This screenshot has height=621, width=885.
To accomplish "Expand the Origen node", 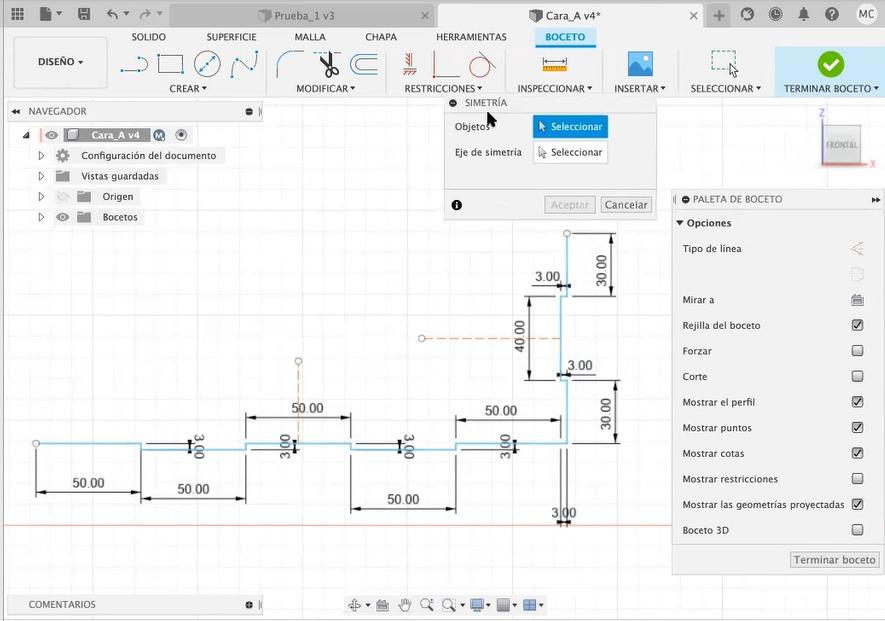I will tap(41, 196).
